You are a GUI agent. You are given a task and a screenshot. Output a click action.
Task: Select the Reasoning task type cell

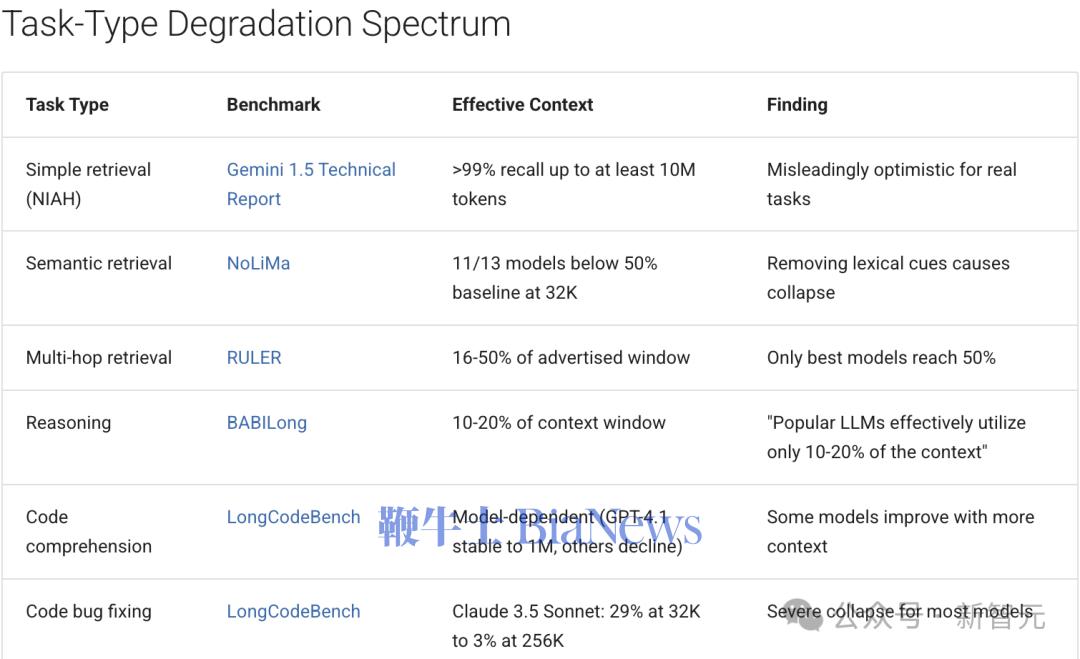pyautogui.click(x=68, y=422)
